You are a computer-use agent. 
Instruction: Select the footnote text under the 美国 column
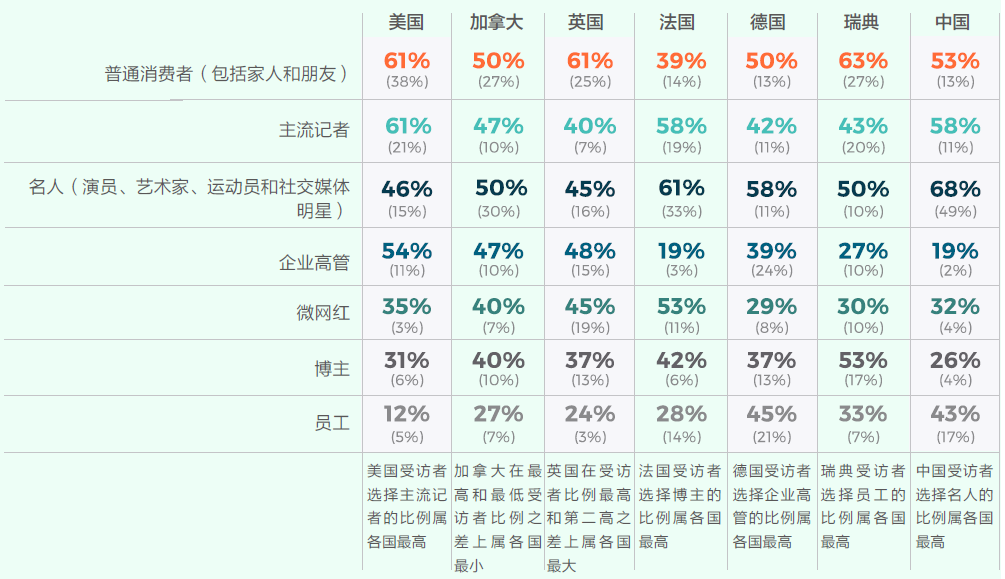[406, 506]
